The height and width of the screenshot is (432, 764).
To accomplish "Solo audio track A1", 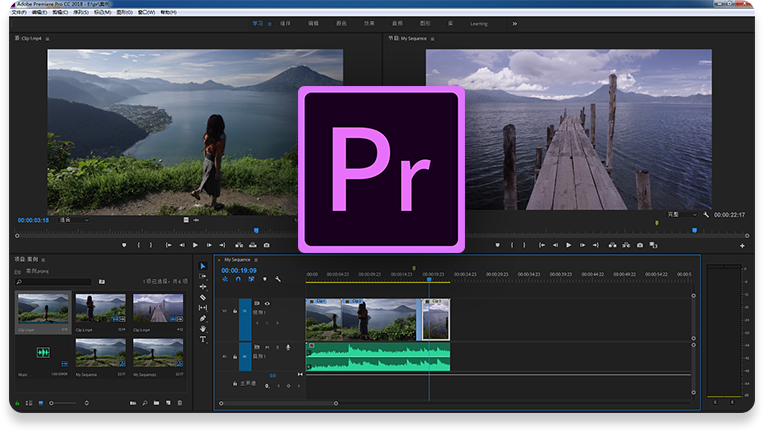I will pyautogui.click(x=278, y=347).
